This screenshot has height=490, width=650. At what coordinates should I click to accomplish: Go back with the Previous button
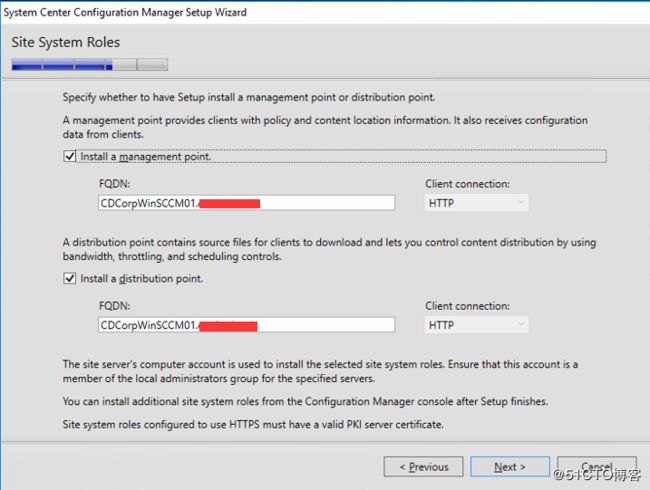click(x=423, y=467)
